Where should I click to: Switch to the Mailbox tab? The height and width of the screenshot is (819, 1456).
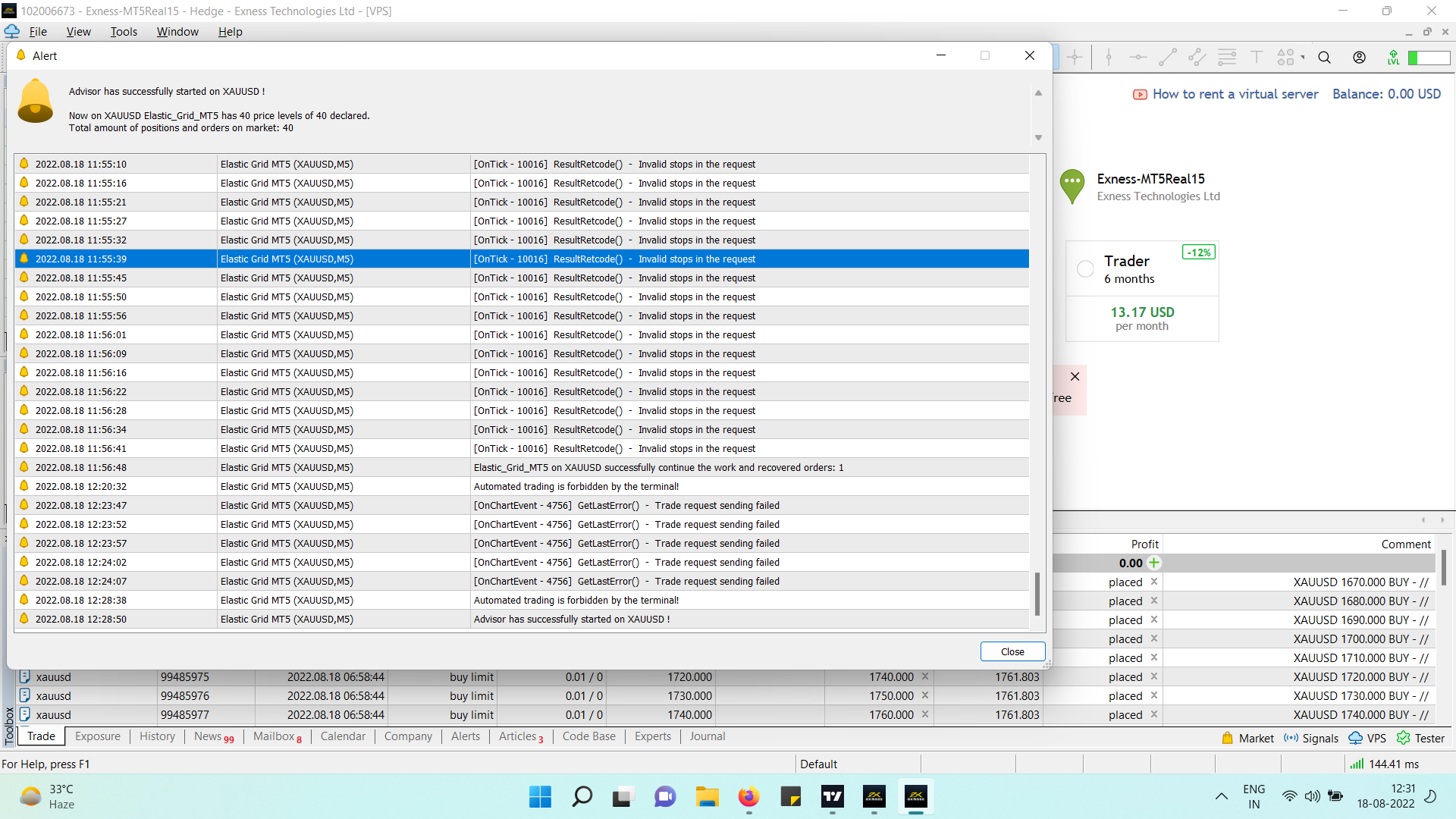[277, 736]
